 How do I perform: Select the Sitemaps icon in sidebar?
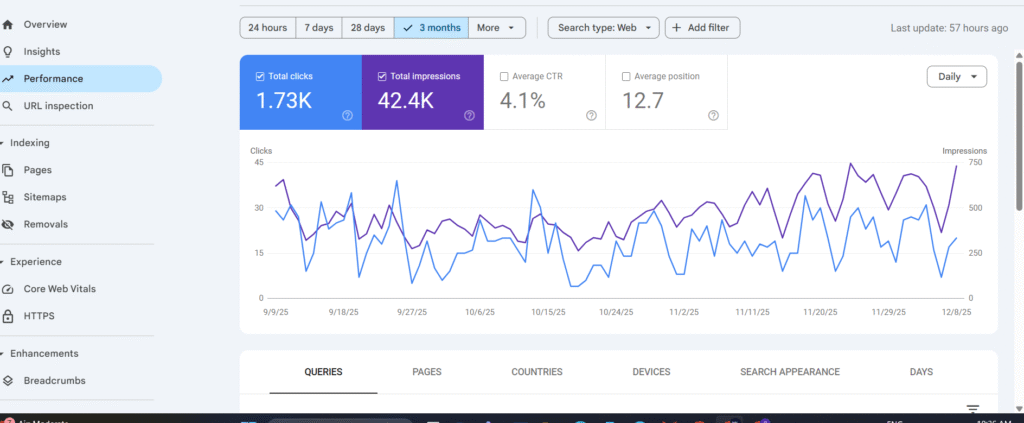8,198
